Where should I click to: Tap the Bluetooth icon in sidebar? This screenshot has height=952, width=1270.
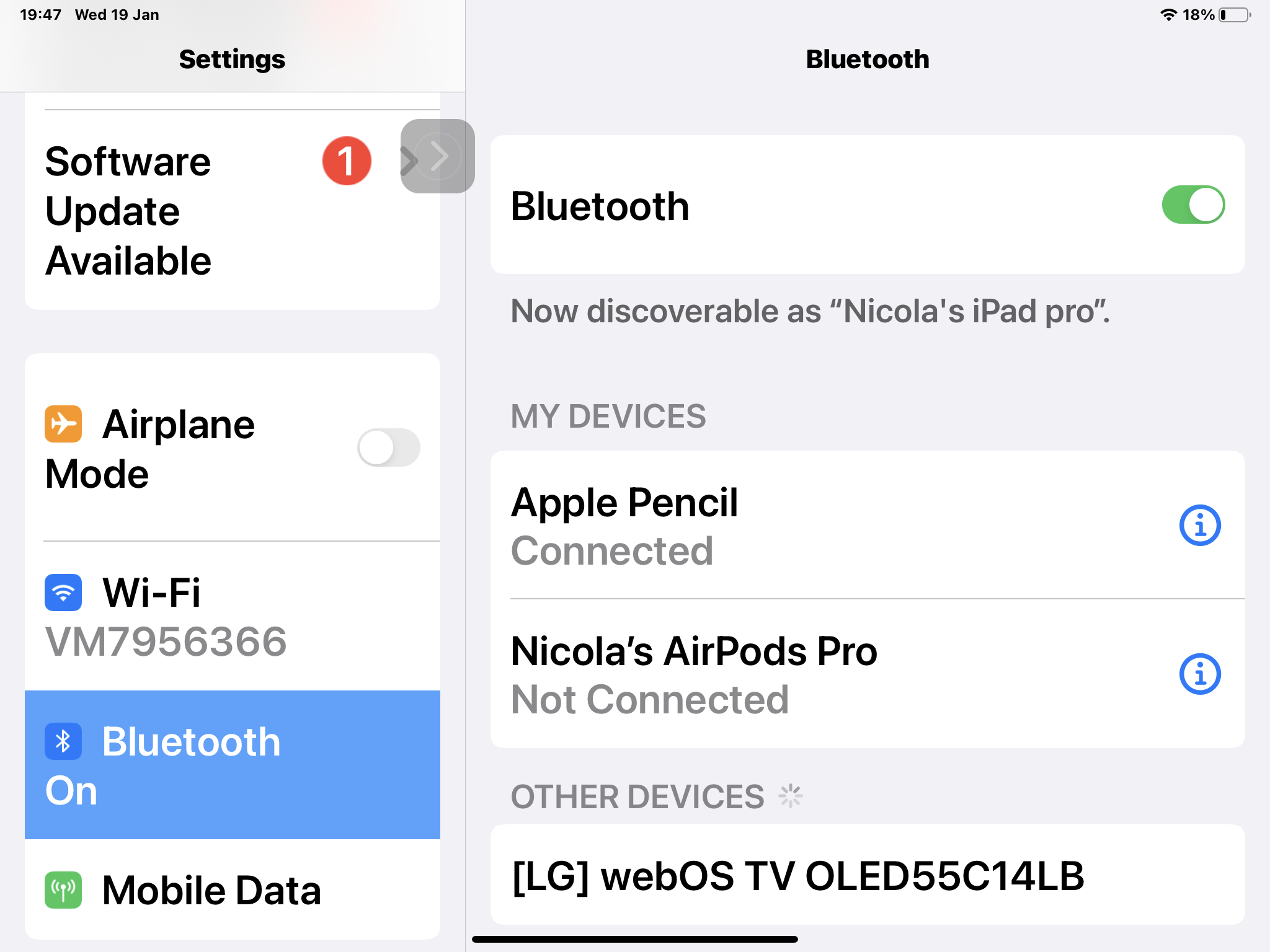coord(63,741)
